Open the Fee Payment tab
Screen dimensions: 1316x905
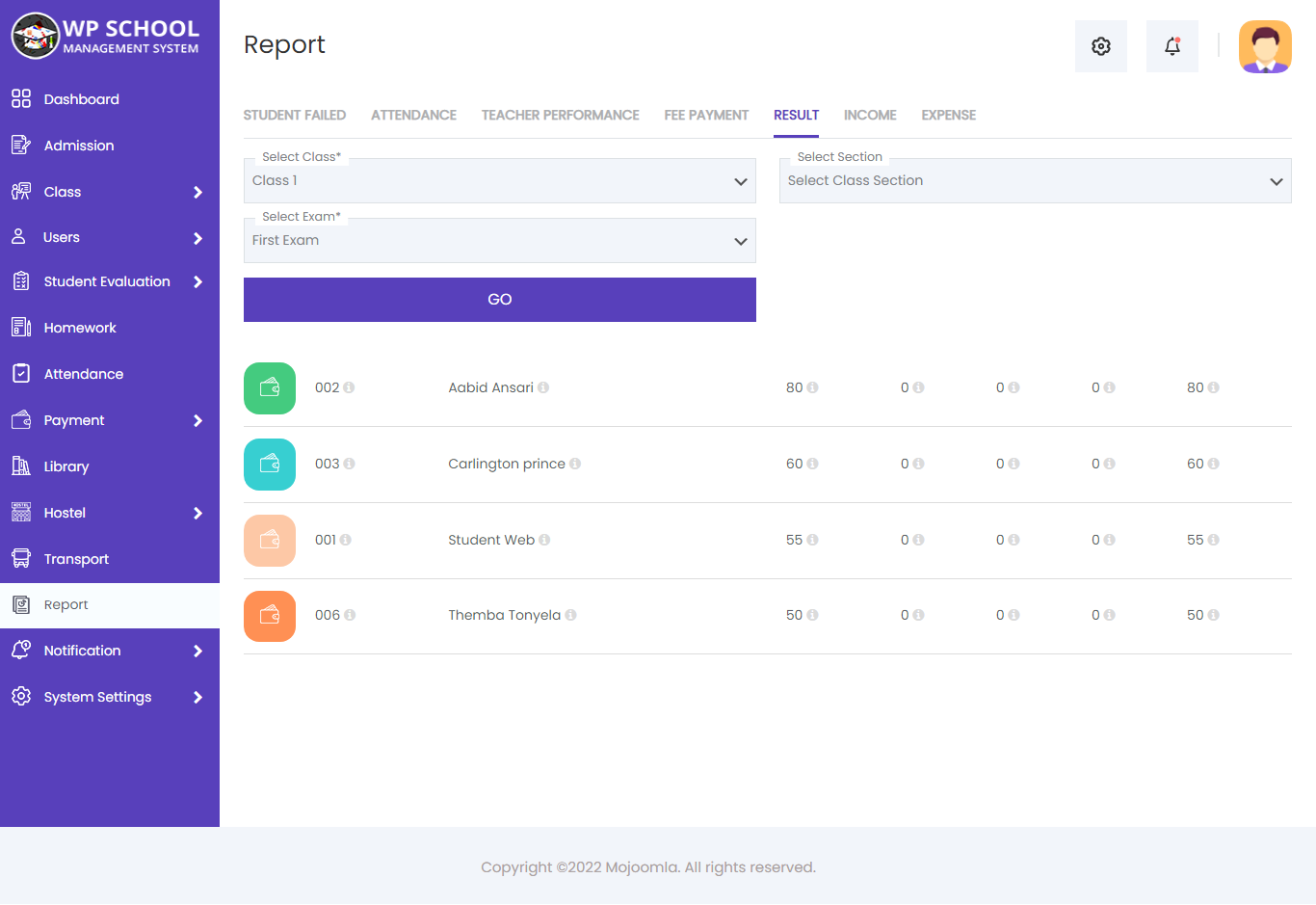tap(706, 115)
